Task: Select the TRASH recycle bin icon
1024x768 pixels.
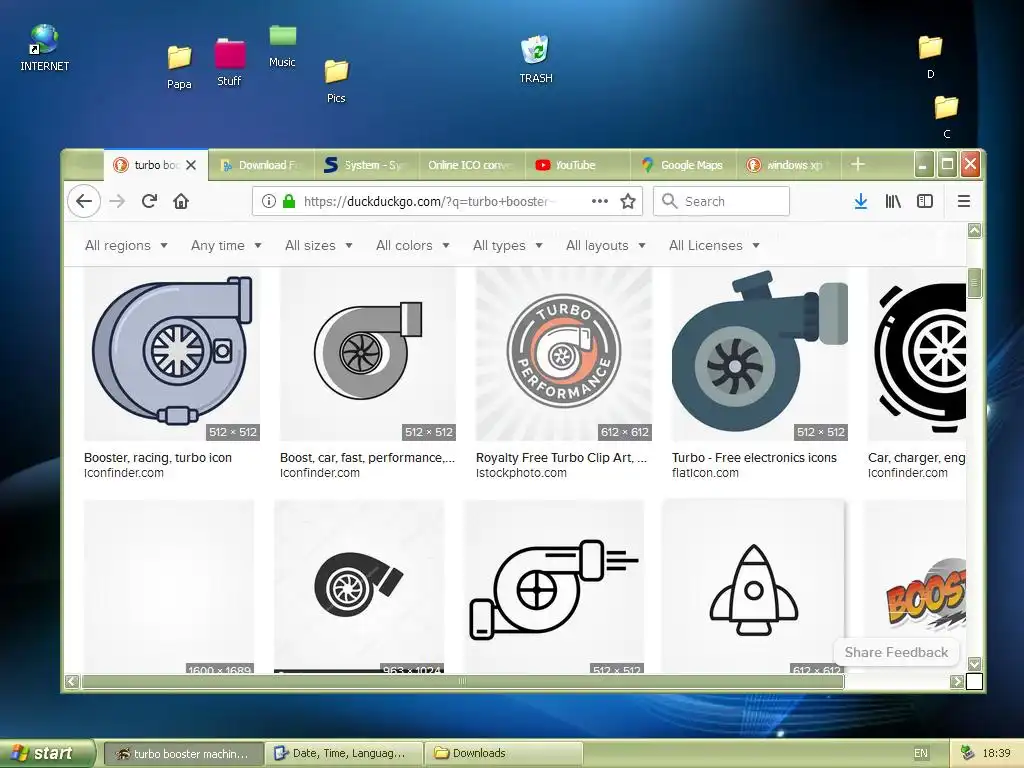Action: tap(536, 60)
